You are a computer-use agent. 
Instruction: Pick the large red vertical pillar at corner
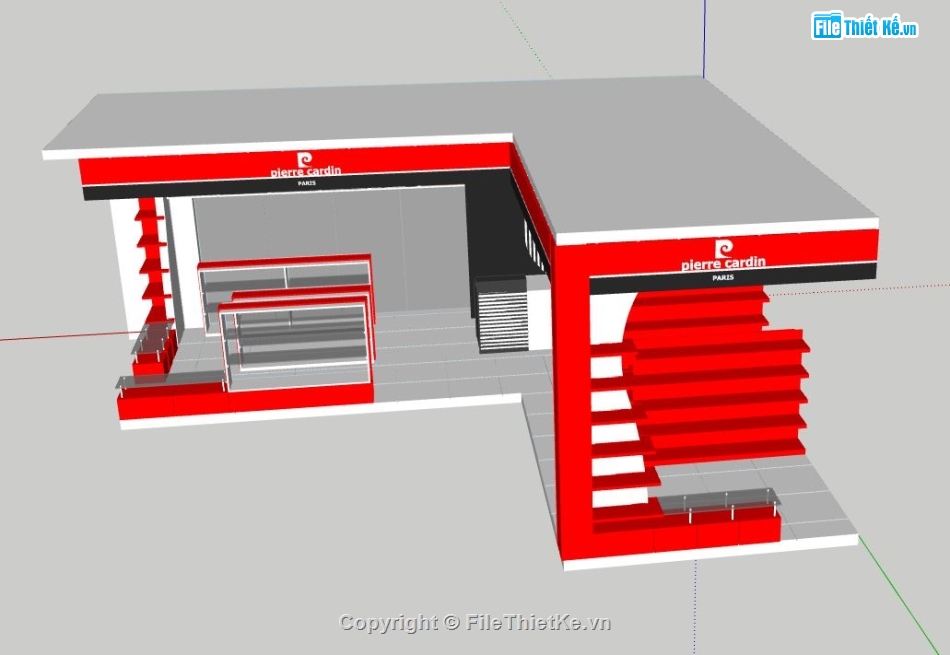coord(572,400)
